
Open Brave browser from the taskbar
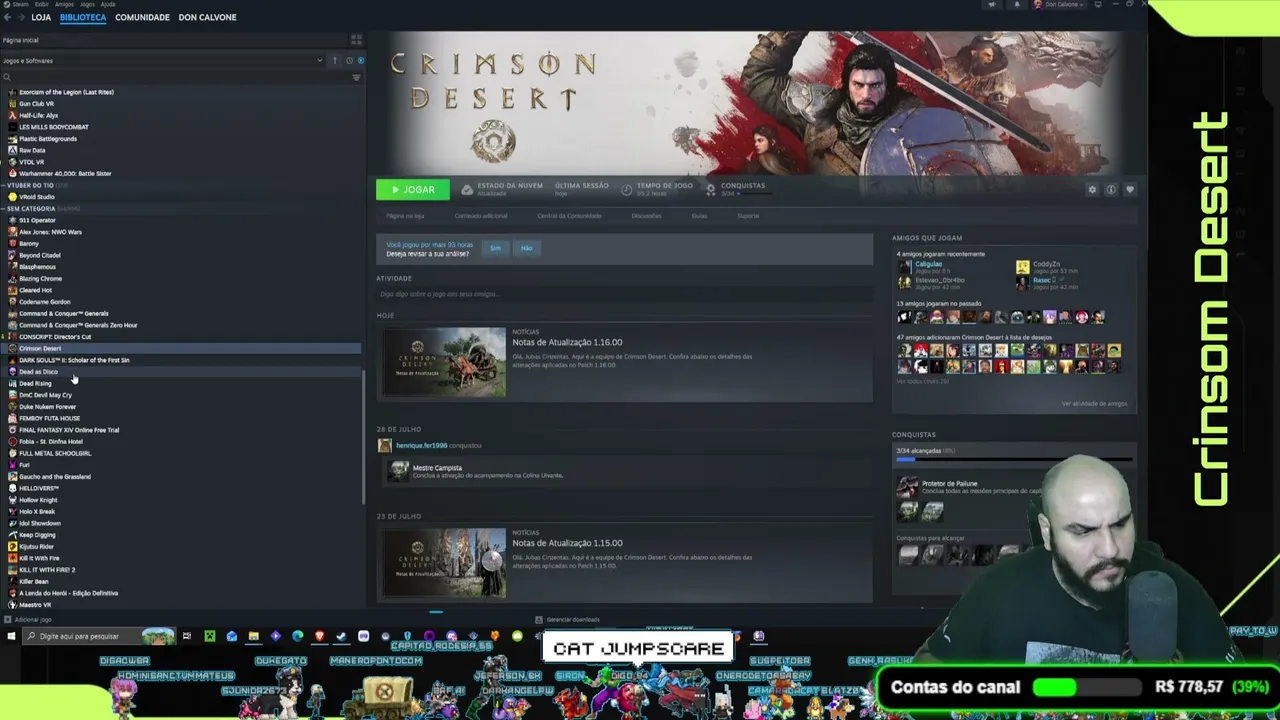coord(320,636)
